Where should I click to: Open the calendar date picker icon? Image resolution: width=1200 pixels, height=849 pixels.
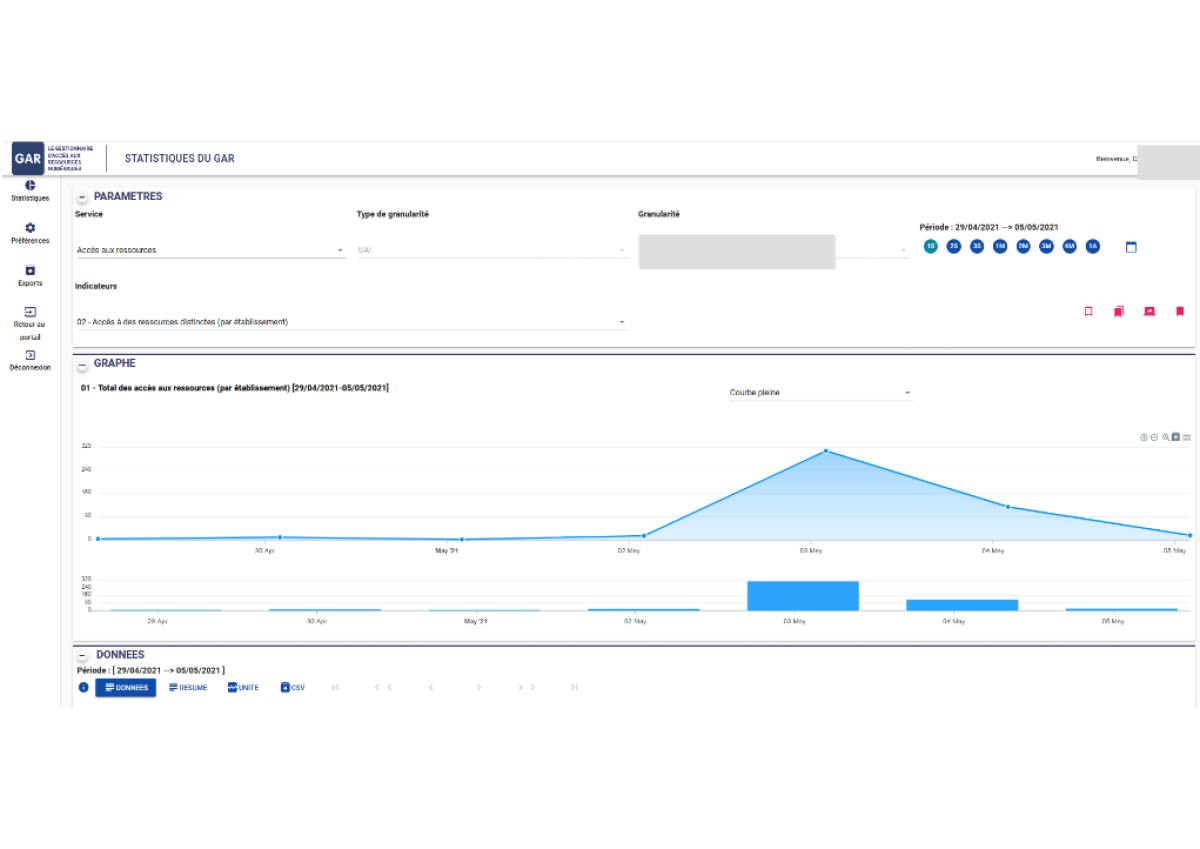pyautogui.click(x=1131, y=247)
